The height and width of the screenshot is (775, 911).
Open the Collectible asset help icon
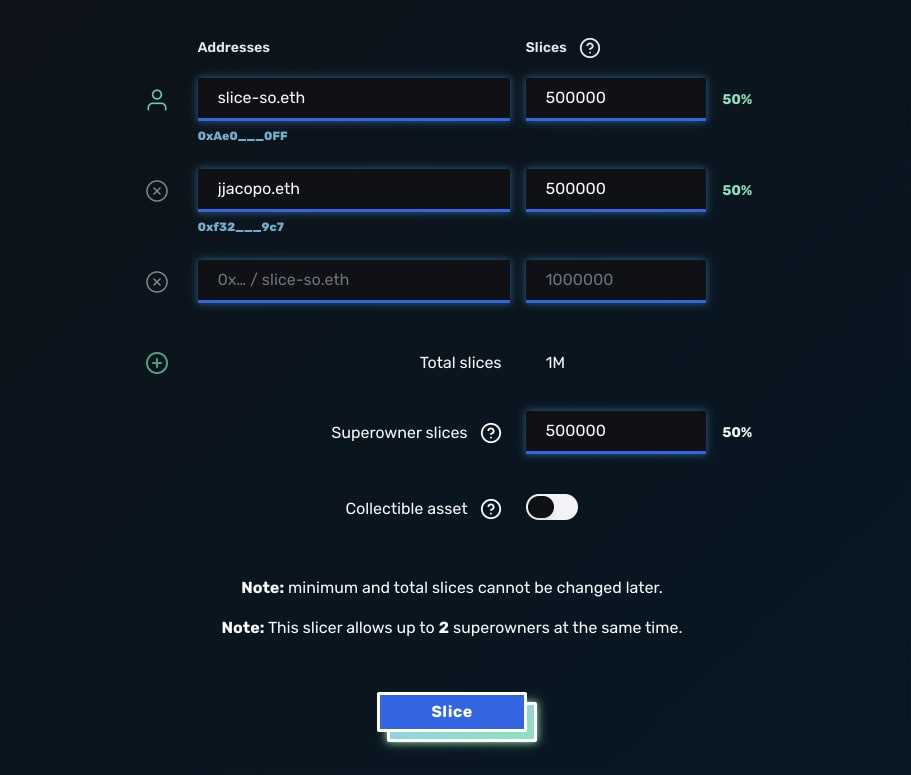(x=491, y=509)
